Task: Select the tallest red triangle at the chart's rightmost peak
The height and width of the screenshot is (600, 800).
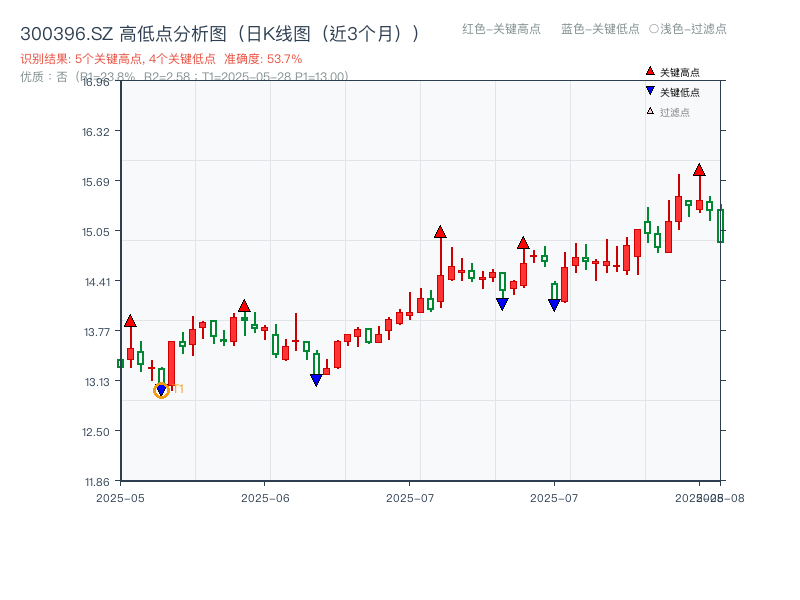Action: (x=698, y=170)
